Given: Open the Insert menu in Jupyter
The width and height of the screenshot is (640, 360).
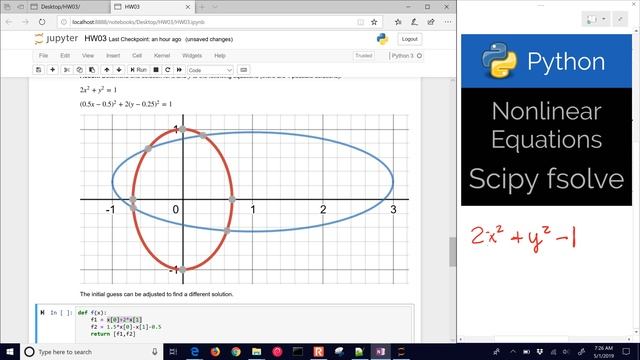Looking at the screenshot, I should pyautogui.click(x=113, y=56).
